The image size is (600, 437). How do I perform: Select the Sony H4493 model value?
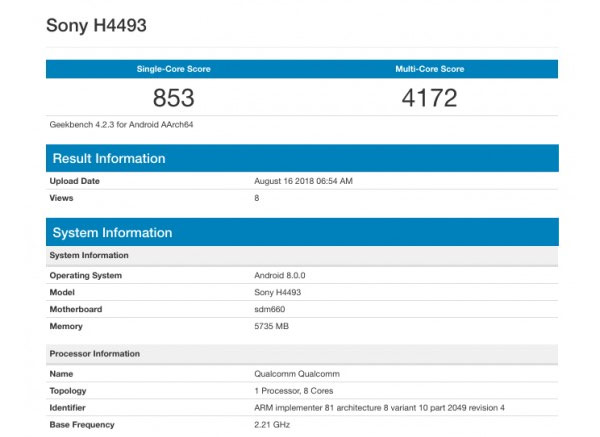277,292
